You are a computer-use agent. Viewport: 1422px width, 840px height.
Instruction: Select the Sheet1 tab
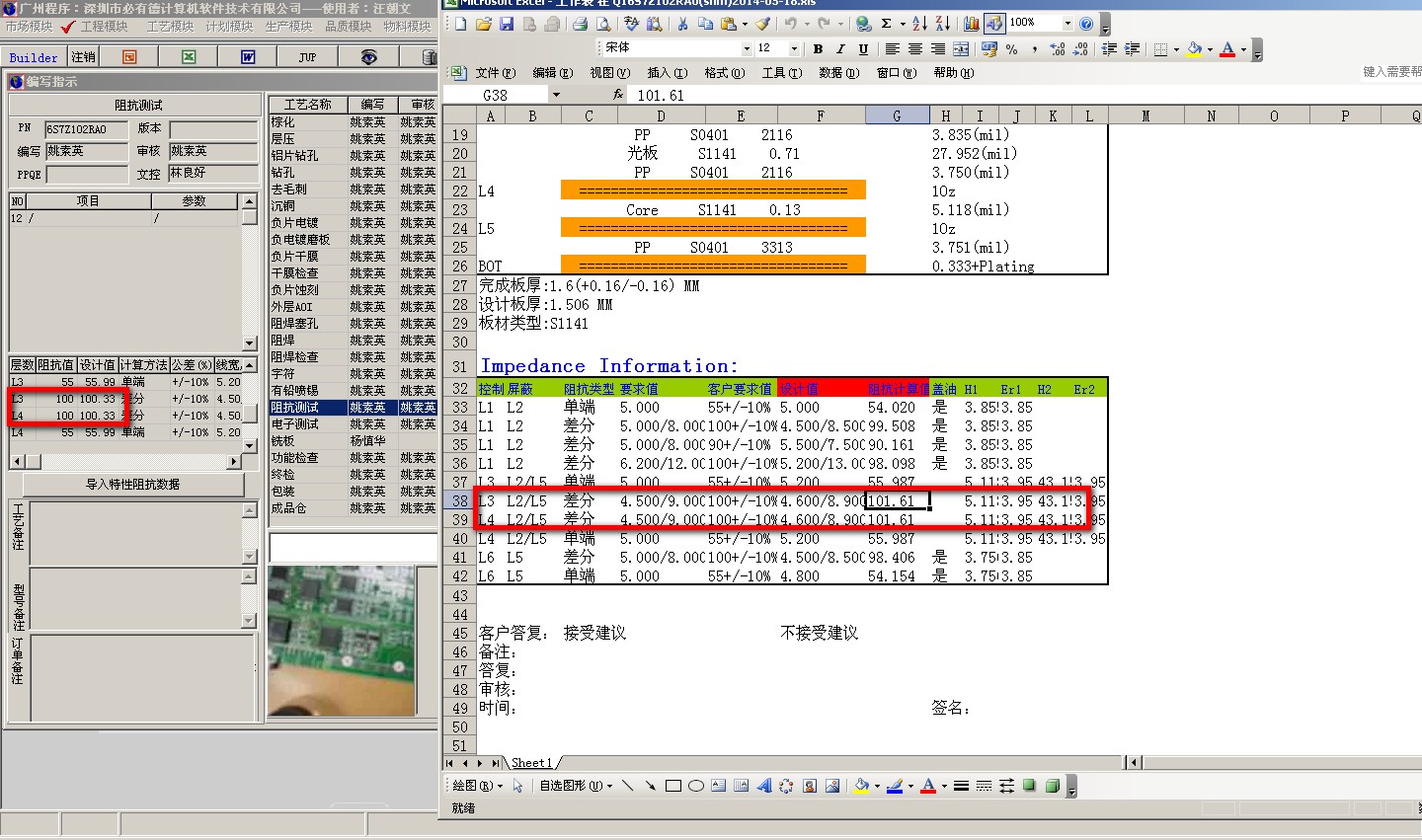(x=531, y=763)
